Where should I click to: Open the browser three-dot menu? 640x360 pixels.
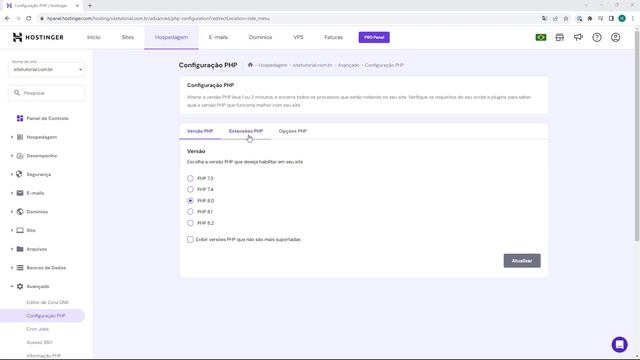[x=633, y=18]
